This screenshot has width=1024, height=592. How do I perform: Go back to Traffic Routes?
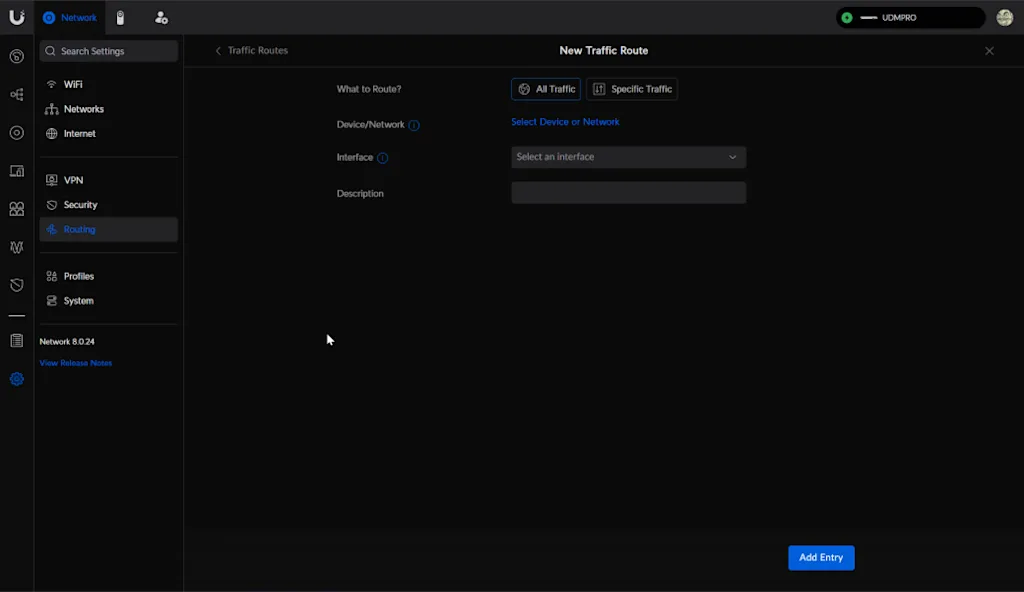251,50
